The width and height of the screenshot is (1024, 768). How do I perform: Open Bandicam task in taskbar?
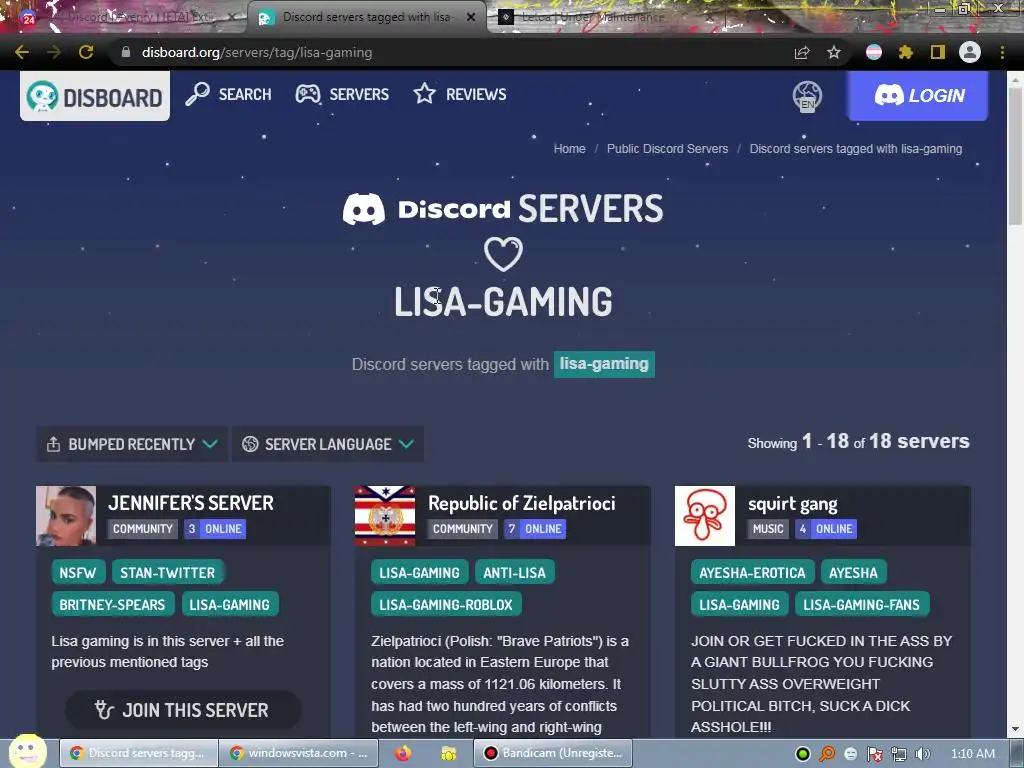[x=553, y=753]
